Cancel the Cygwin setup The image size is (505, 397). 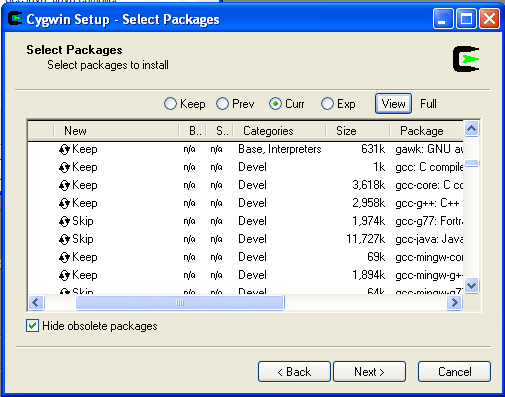click(x=454, y=372)
